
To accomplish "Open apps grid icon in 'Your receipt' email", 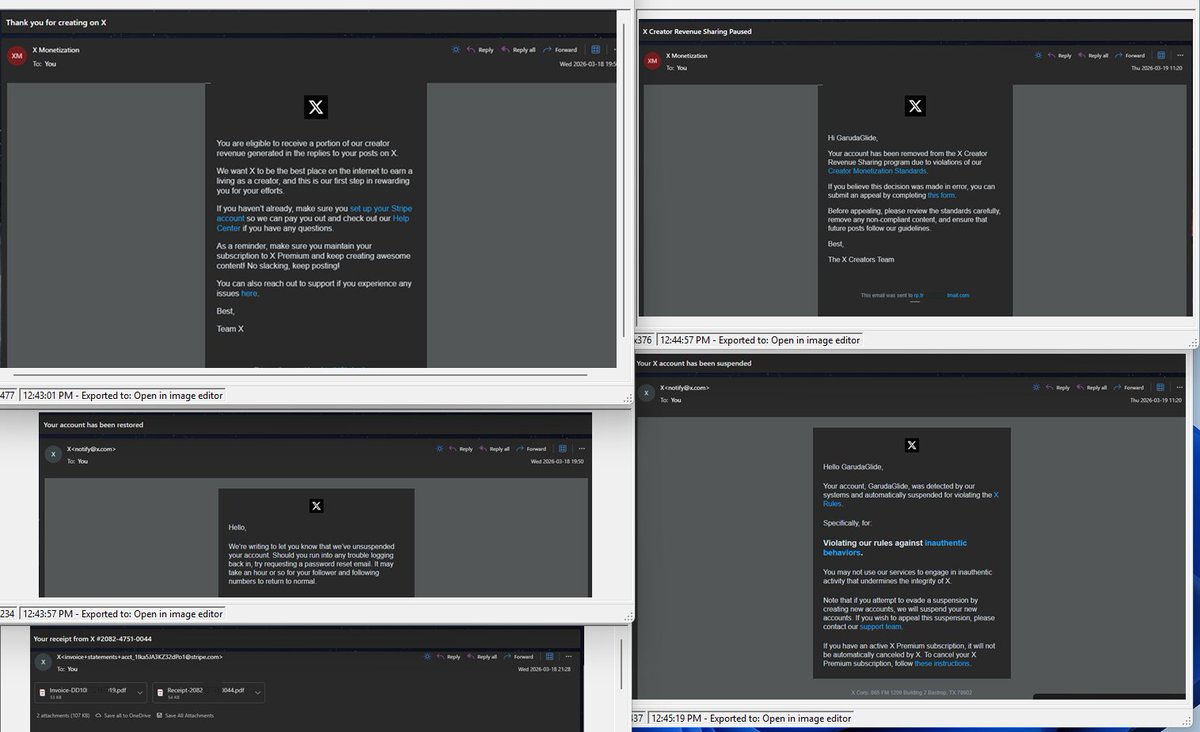I will point(549,657).
